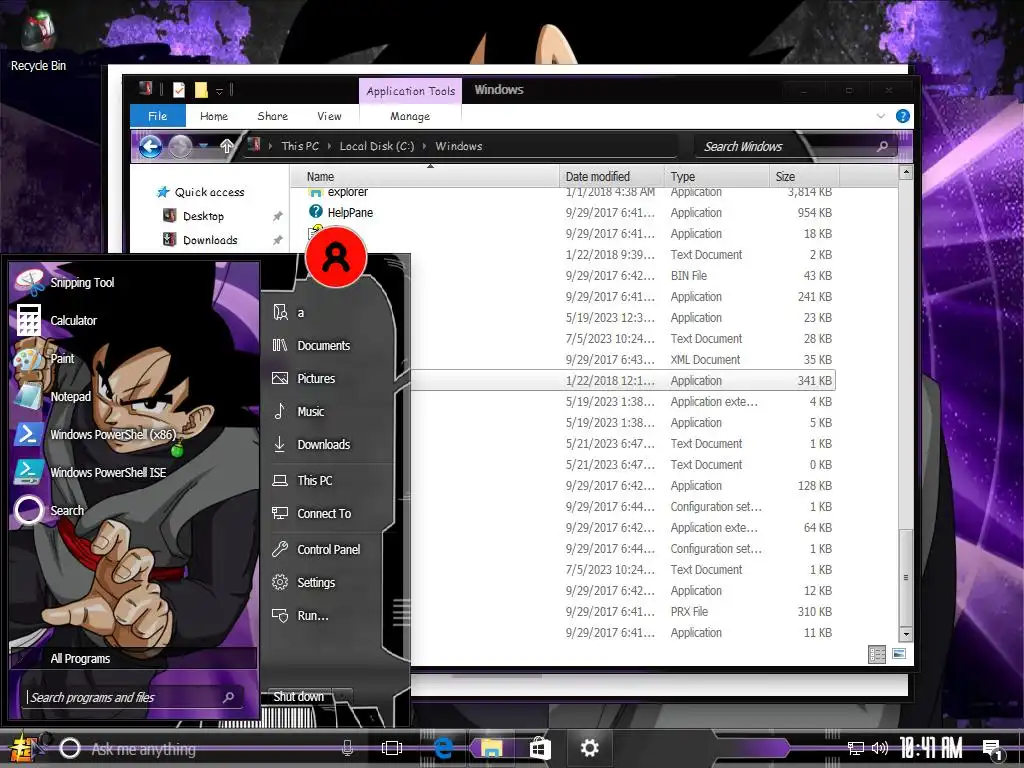1024x768 pixels.
Task: Select the HelpPane file
Action: pyautogui.click(x=350, y=212)
